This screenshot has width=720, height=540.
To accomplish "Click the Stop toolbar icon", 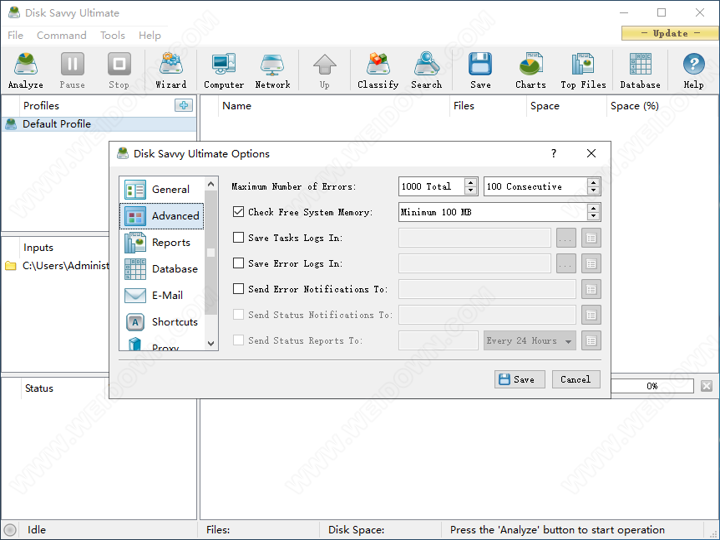I will (x=119, y=70).
